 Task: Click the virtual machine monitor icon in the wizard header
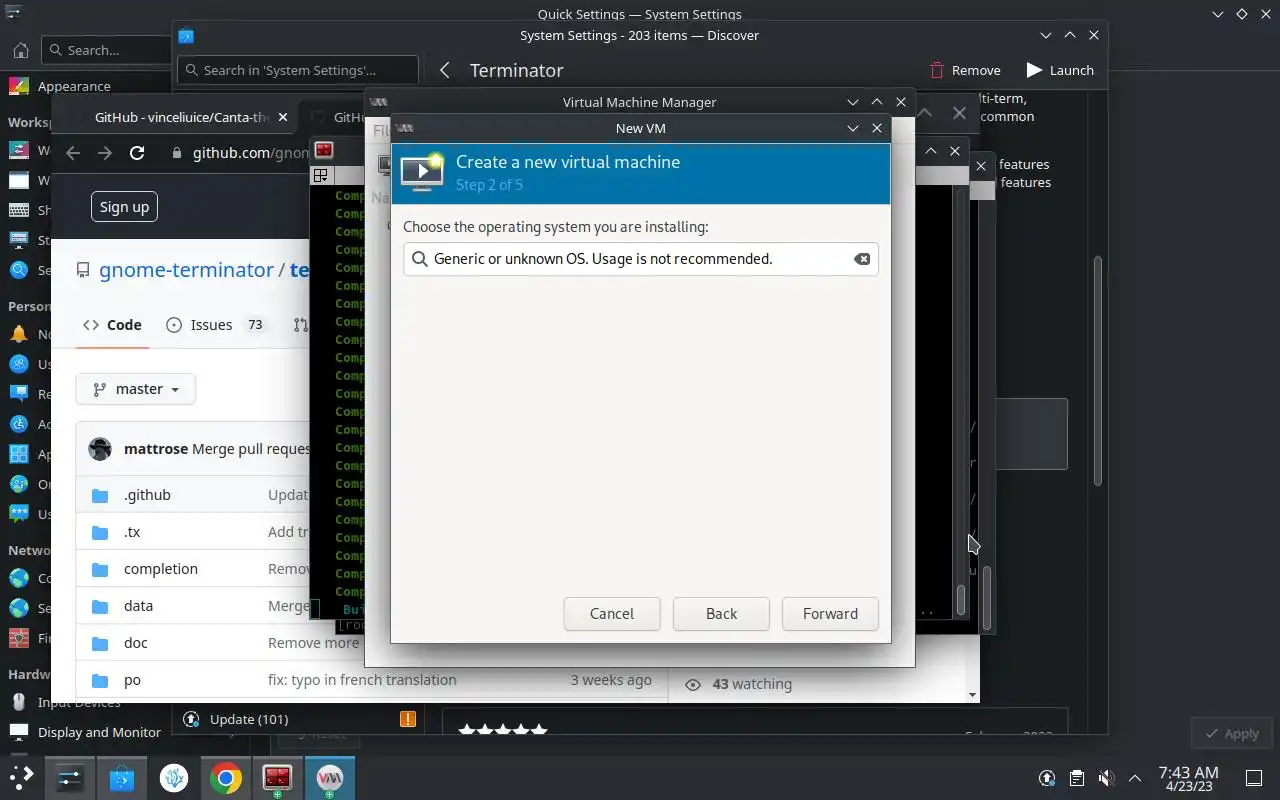click(x=422, y=171)
